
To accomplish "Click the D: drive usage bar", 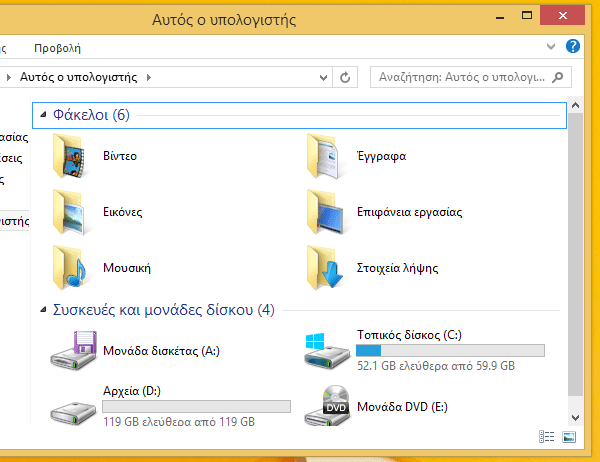I will (x=196, y=406).
